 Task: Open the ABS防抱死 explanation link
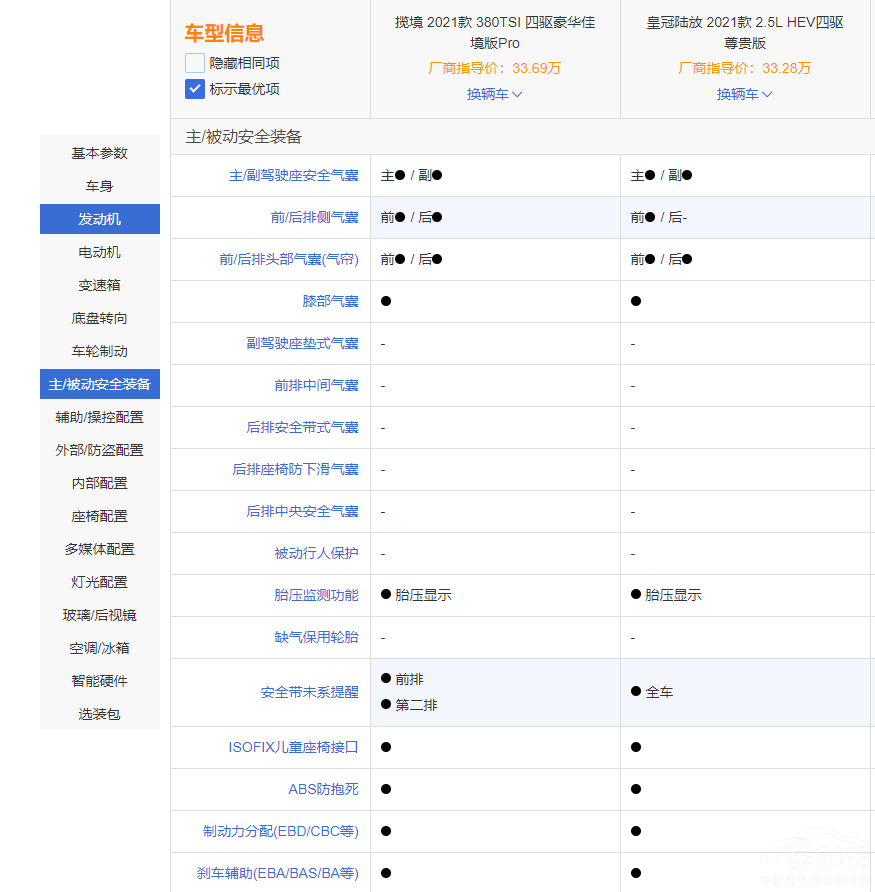(323, 789)
